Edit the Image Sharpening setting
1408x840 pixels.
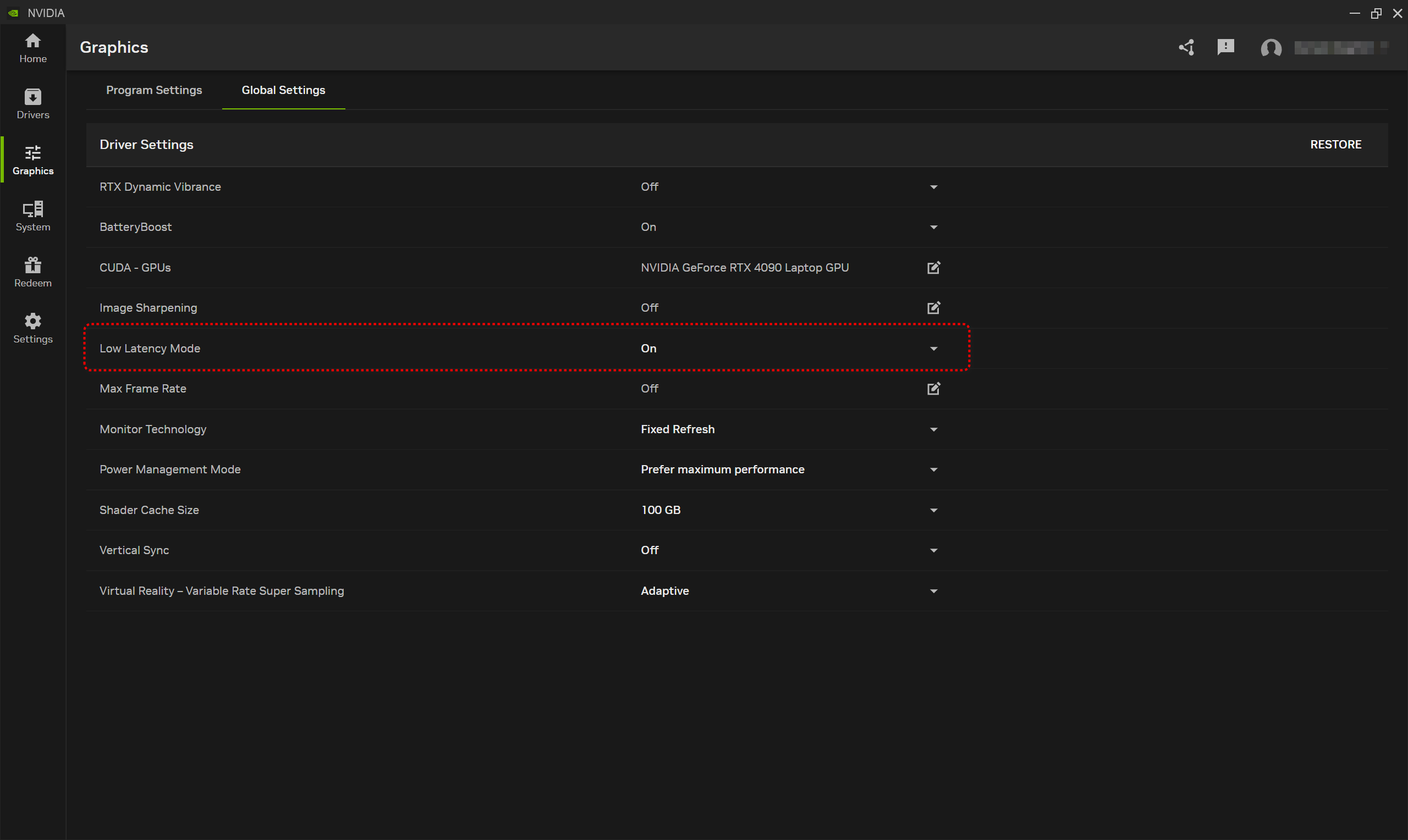tap(933, 308)
